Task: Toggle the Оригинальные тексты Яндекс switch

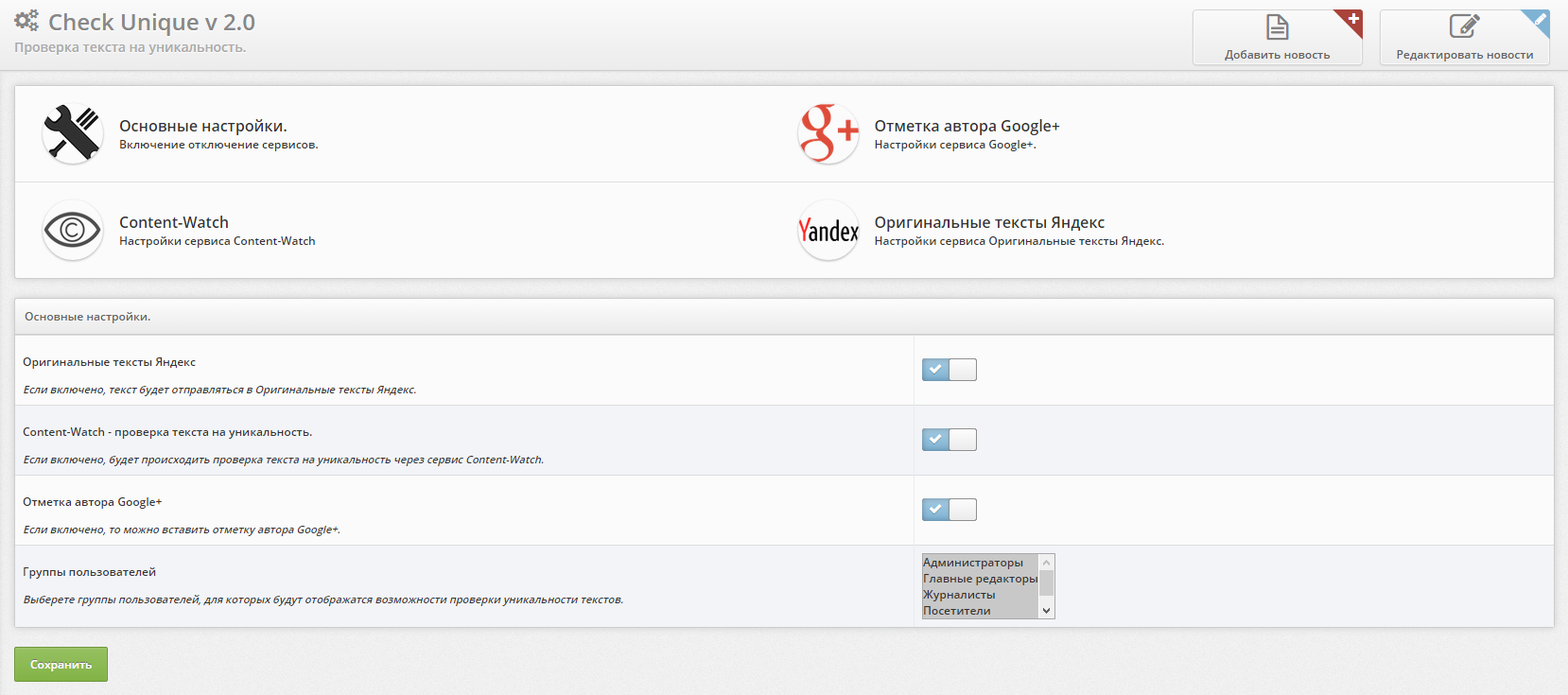Action: tap(950, 370)
